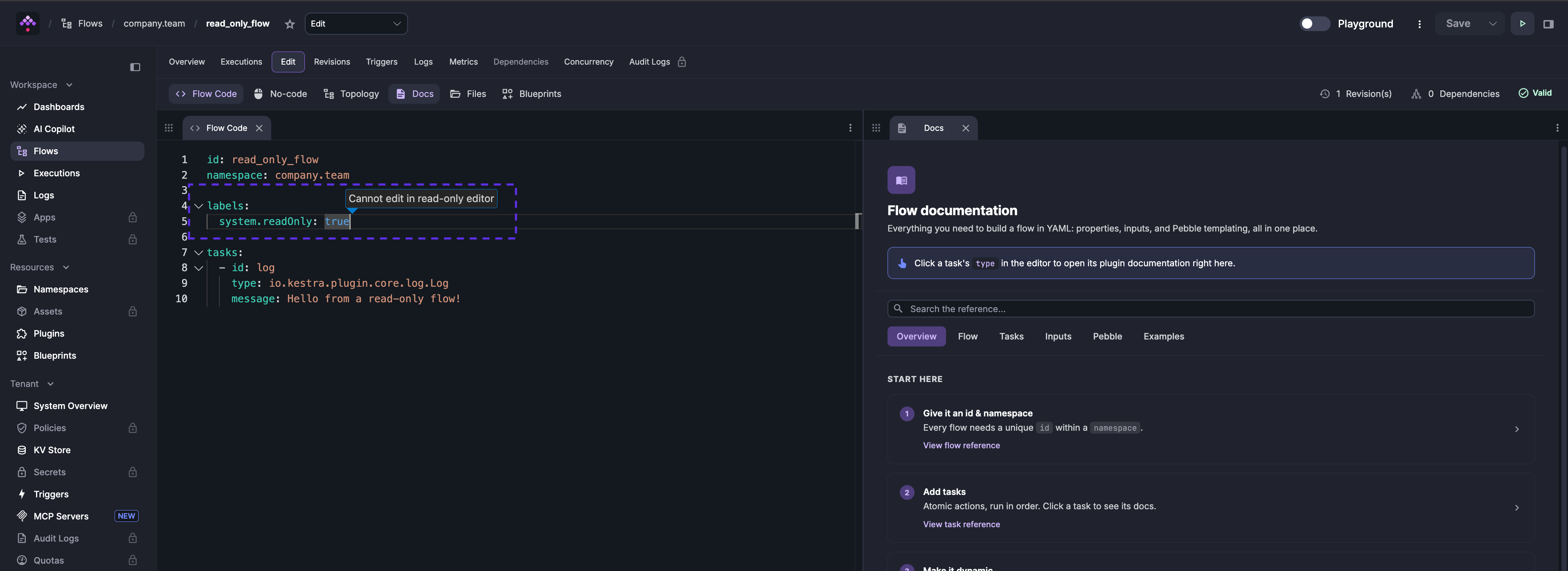Open the Docs panel options menu
Screen dimensions: 1568x571
(1557, 128)
